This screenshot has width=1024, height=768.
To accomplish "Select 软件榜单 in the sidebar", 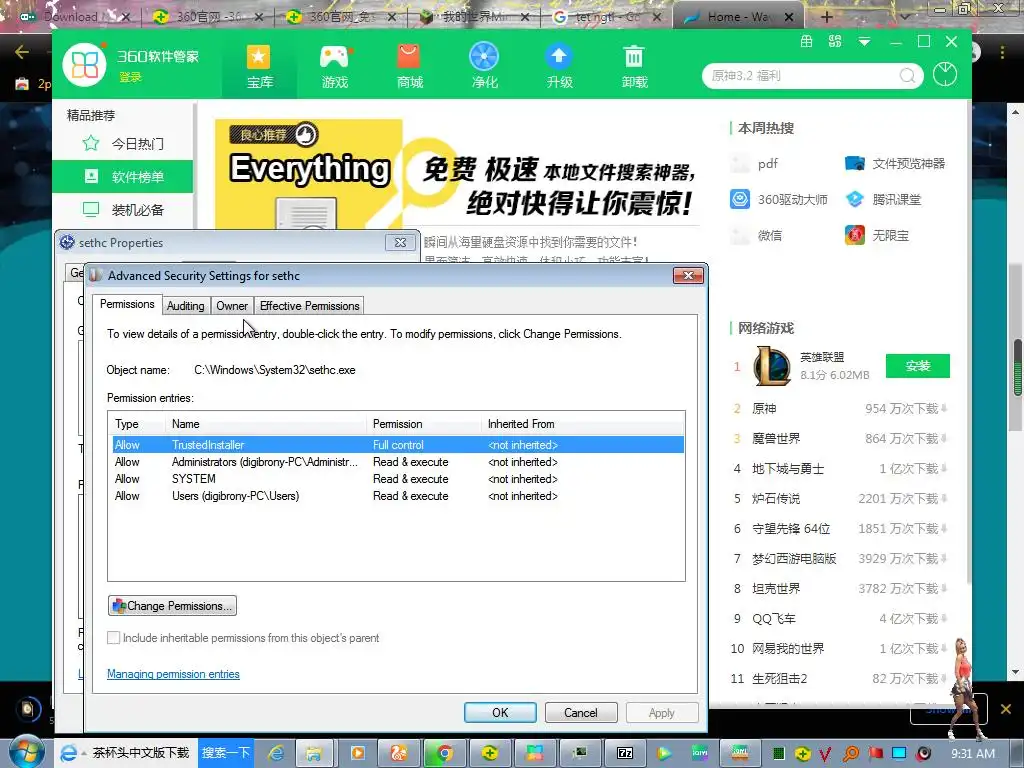I will tap(123, 176).
